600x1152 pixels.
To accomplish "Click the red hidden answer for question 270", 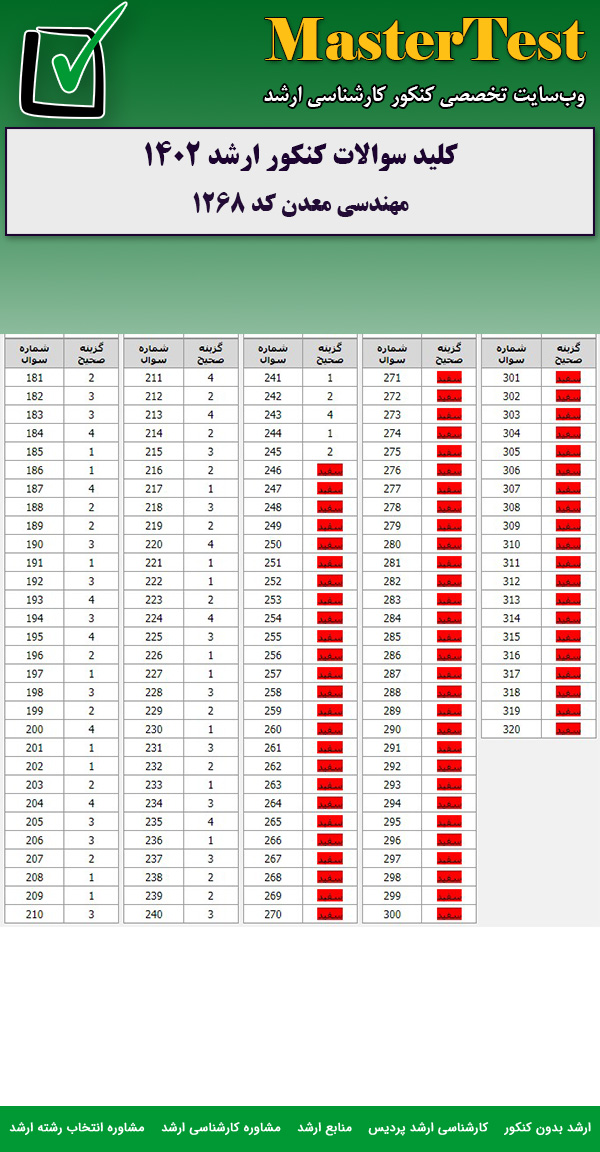I will (330, 914).
